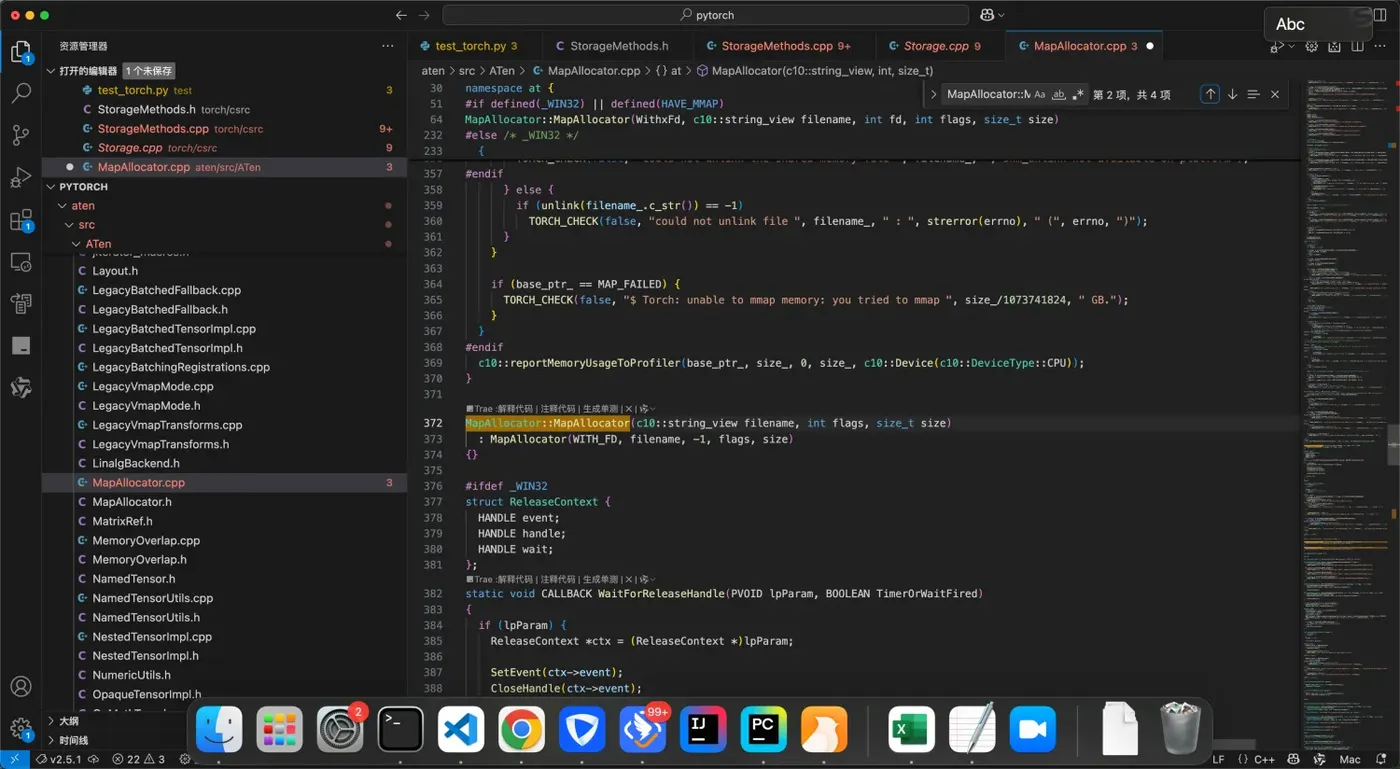Screen dimensions: 1400x769
Task: Go to next find match arrow
Action: pos(1232,94)
